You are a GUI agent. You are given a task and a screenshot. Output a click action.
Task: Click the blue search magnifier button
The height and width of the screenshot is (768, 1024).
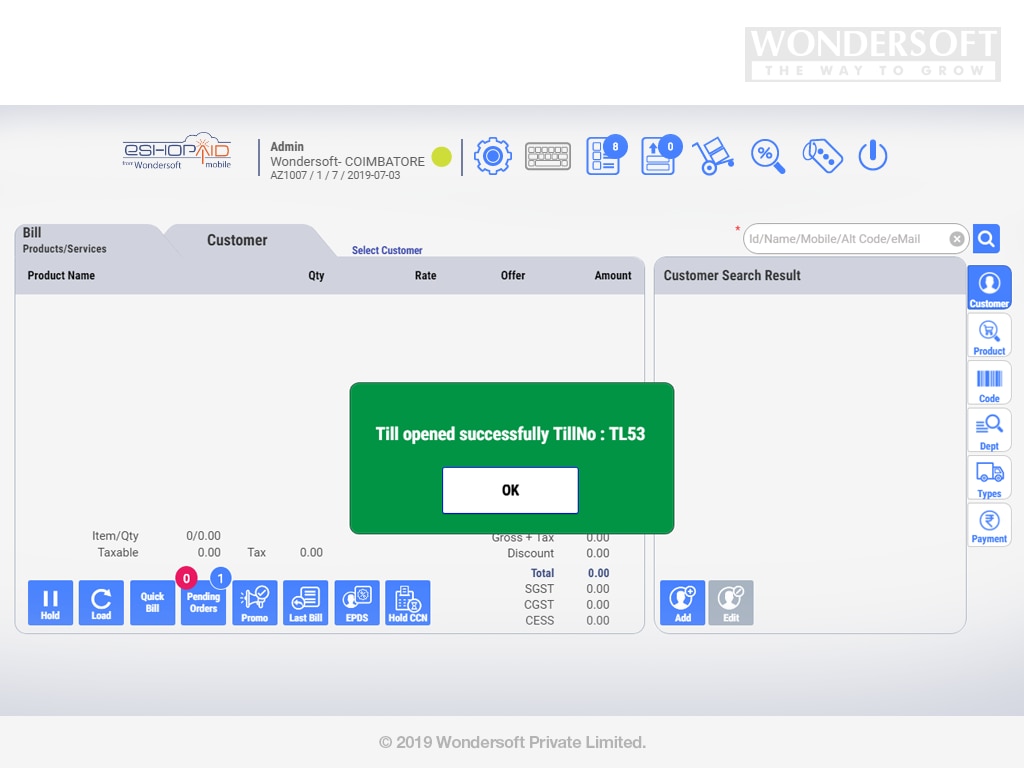986,239
